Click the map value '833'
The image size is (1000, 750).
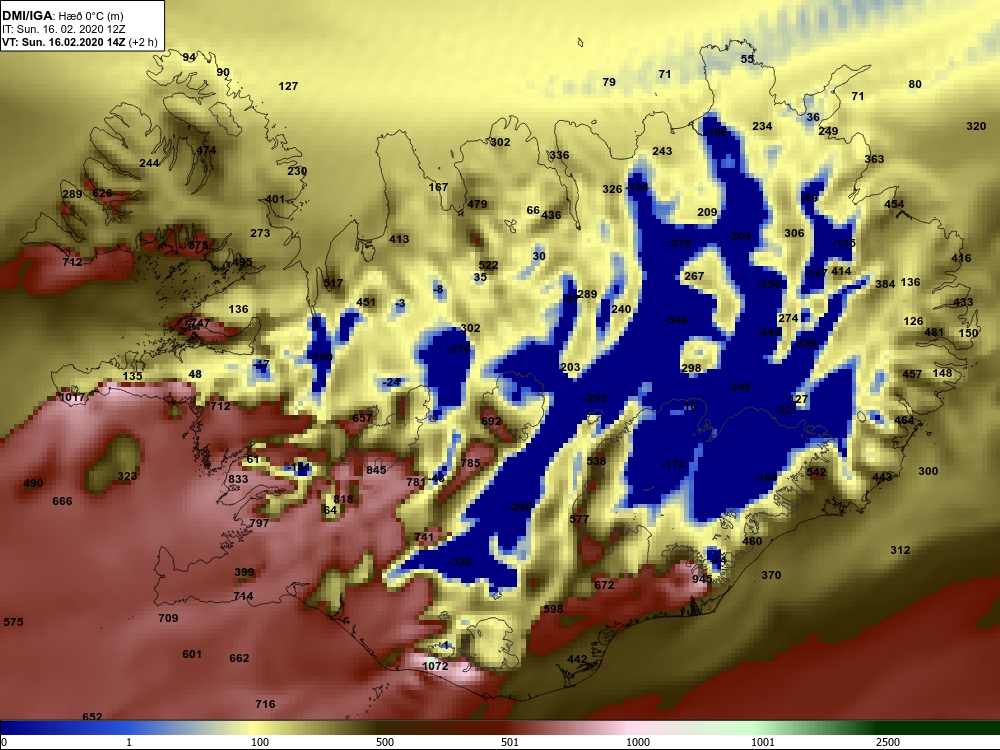238,480
